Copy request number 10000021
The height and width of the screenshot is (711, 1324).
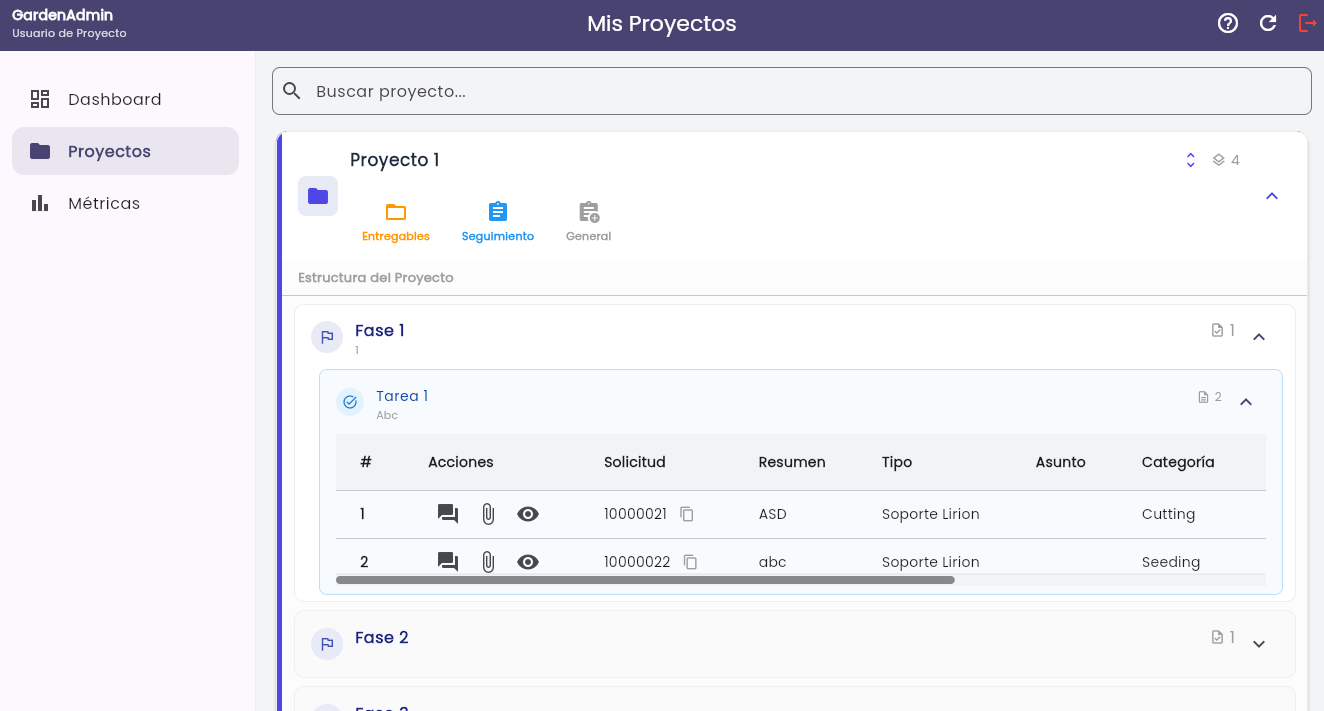coord(687,514)
